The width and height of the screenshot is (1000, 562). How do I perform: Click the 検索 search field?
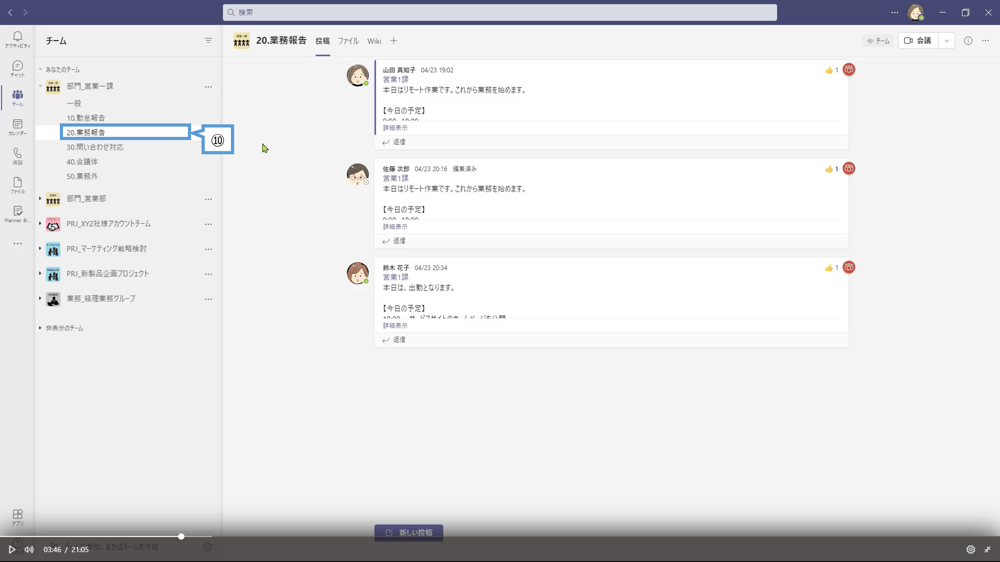coord(500,12)
